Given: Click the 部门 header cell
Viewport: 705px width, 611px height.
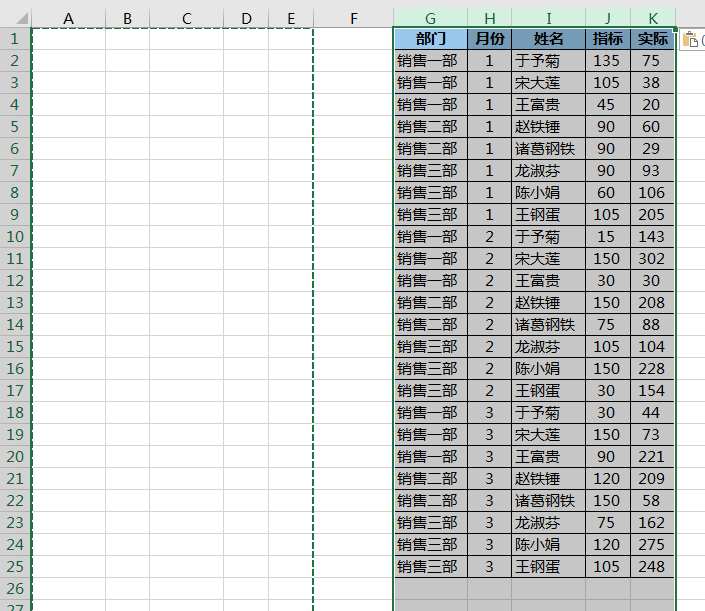Looking at the screenshot, I should click(x=431, y=39).
